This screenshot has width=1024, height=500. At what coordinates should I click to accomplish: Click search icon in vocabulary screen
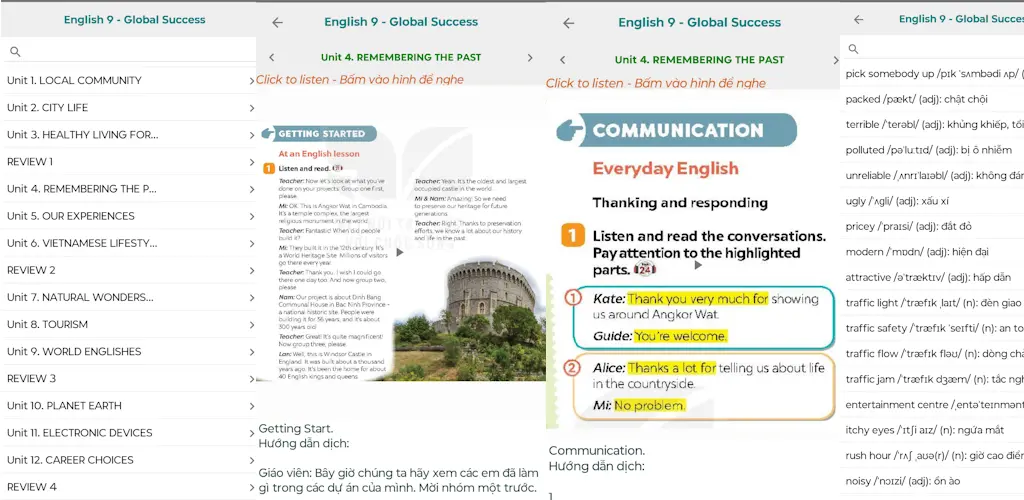pos(853,49)
